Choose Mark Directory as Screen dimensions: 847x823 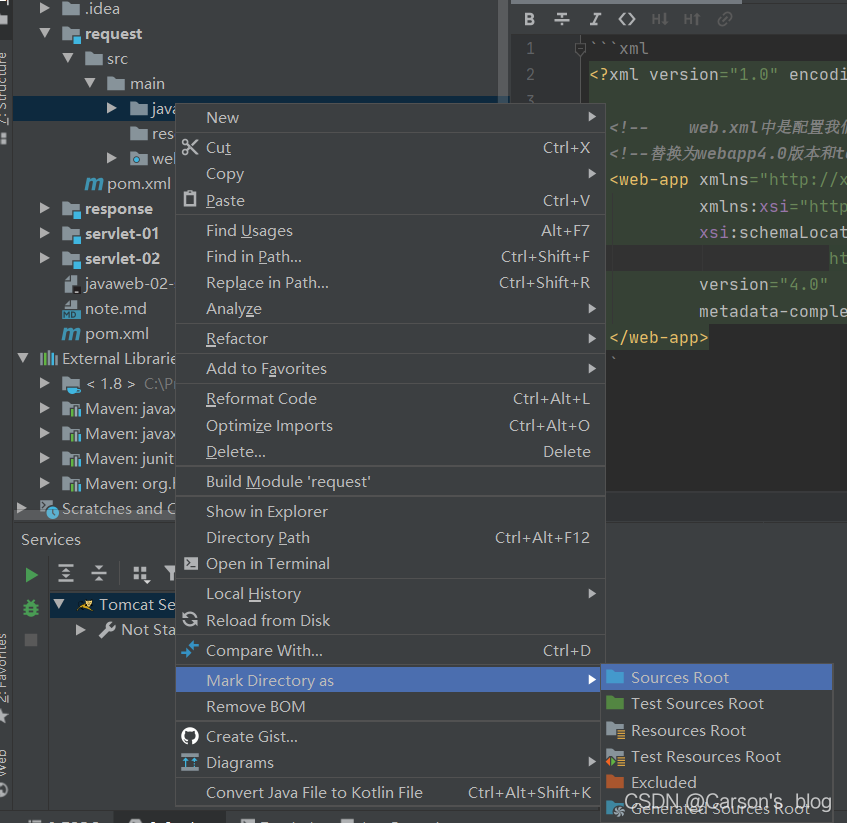388,680
